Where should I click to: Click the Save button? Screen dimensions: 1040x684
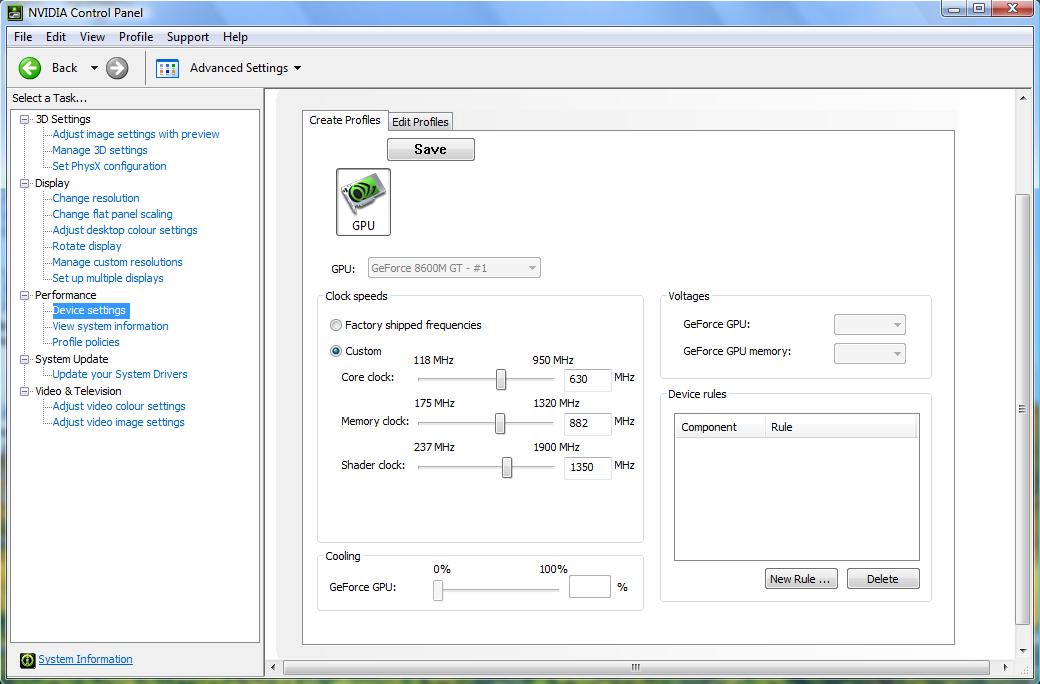tap(430, 149)
